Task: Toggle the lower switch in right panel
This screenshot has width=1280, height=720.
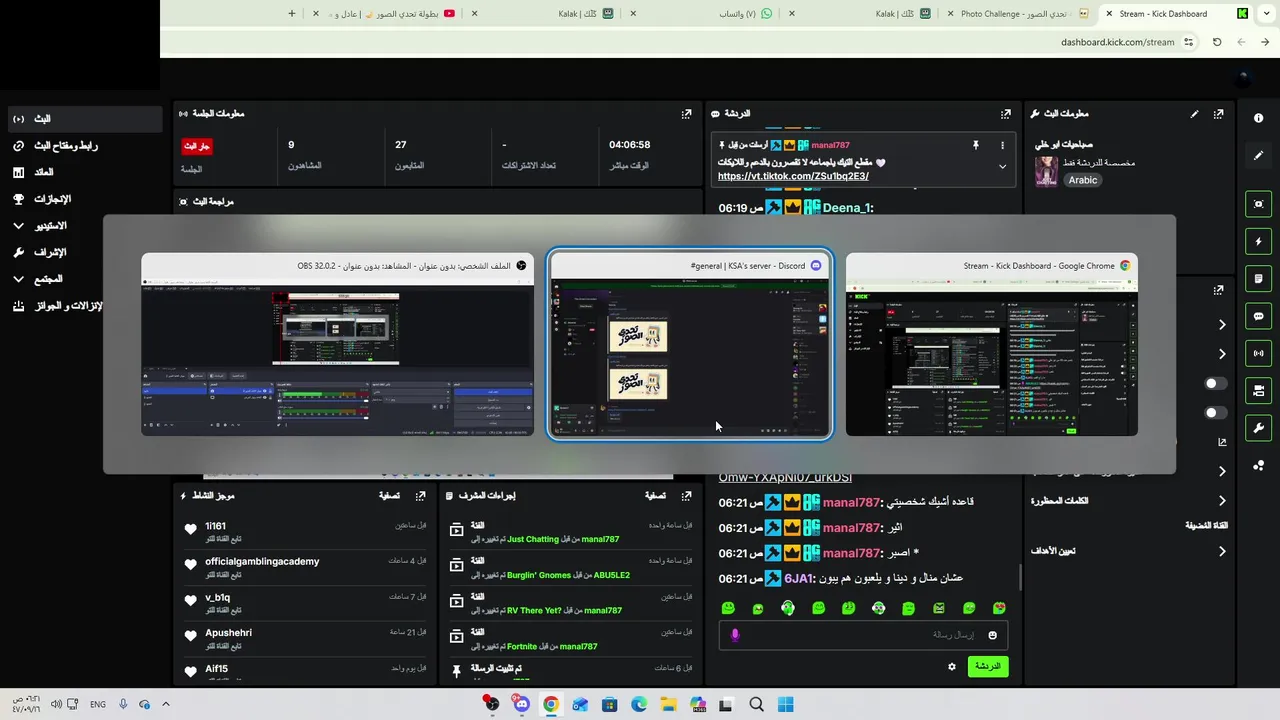Action: click(1215, 413)
